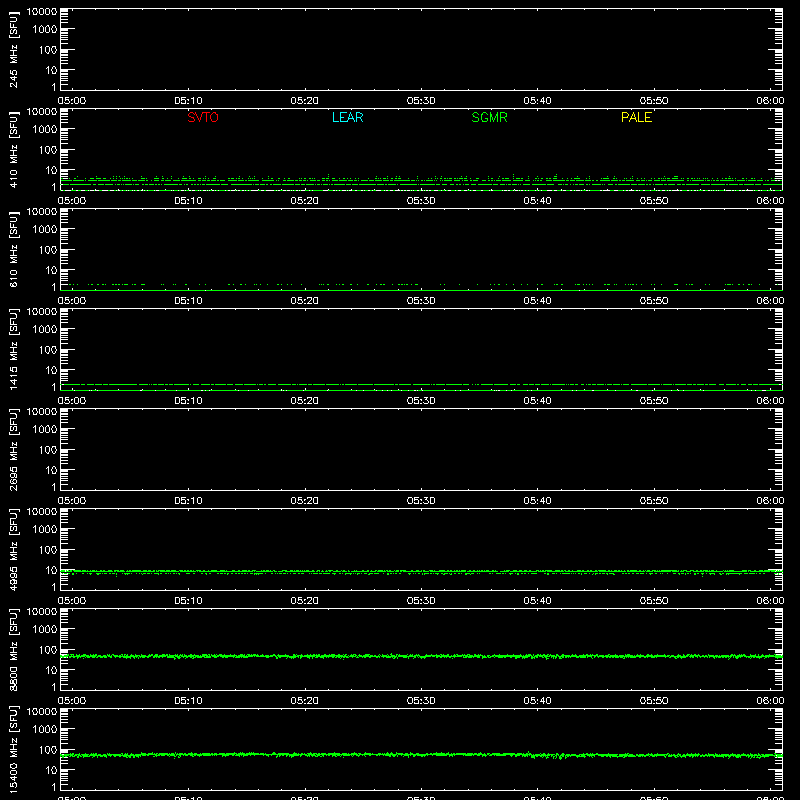Click the yellow PALE station legend label
The image size is (800, 800).
click(x=636, y=117)
